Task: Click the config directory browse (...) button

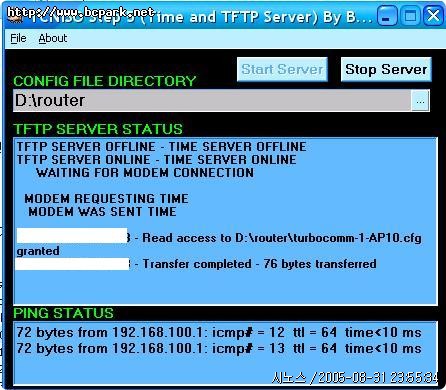Action: click(420, 101)
